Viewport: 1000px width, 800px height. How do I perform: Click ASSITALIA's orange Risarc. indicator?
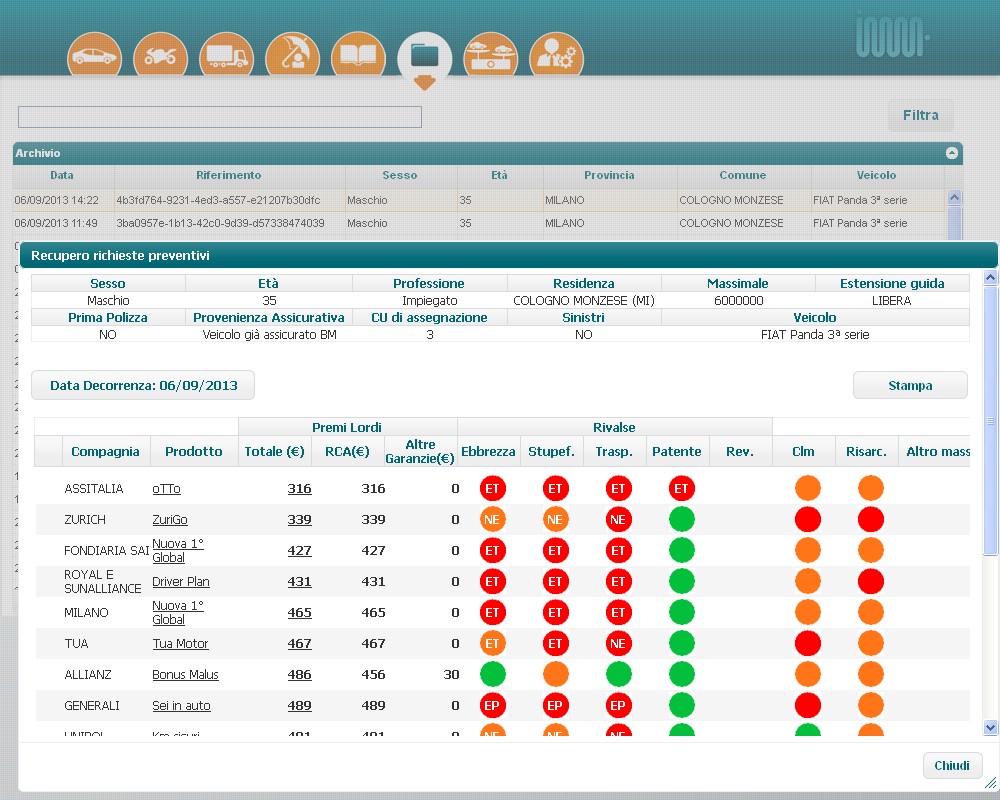(871, 489)
